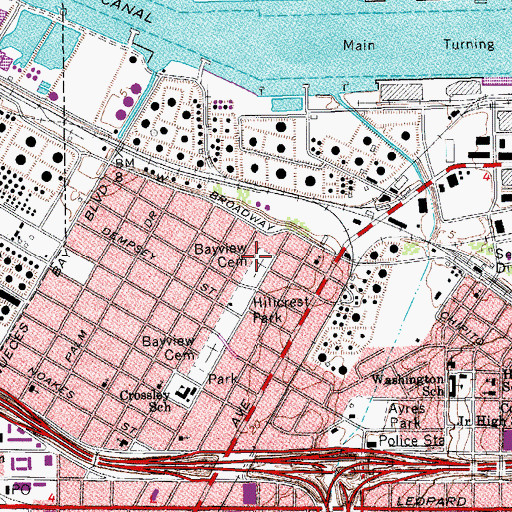The image size is (512, 512).
Task: Click the Crossley Sch label
Action: (x=145, y=401)
